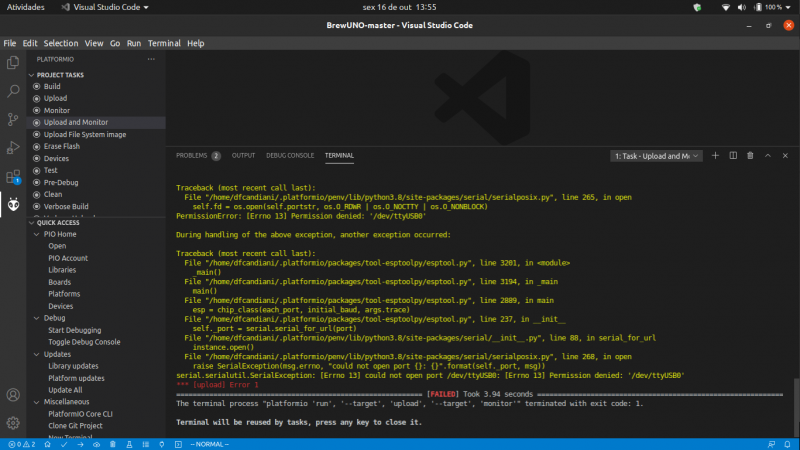Open the Atividades overview

pyautogui.click(x=26, y=7)
